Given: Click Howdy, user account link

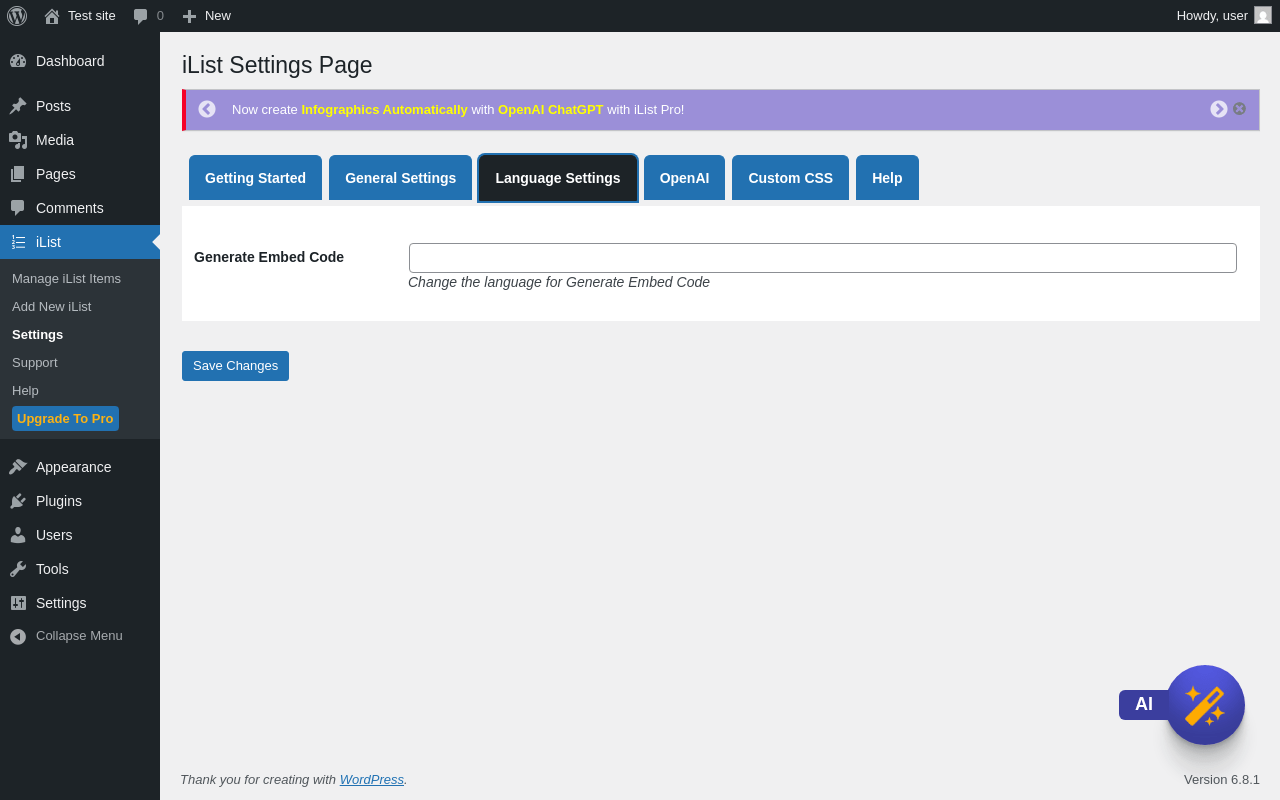Looking at the screenshot, I should click(x=1224, y=16).
